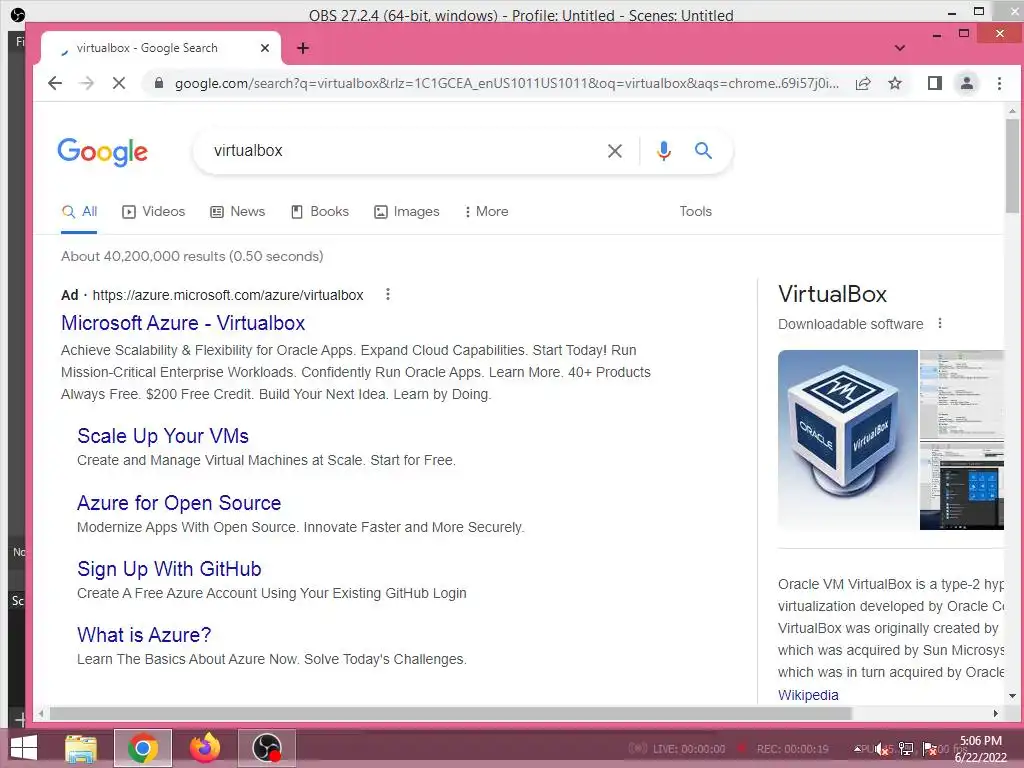Close the virtualbox Google Search tab
The image size is (1024, 768).
[x=264, y=48]
